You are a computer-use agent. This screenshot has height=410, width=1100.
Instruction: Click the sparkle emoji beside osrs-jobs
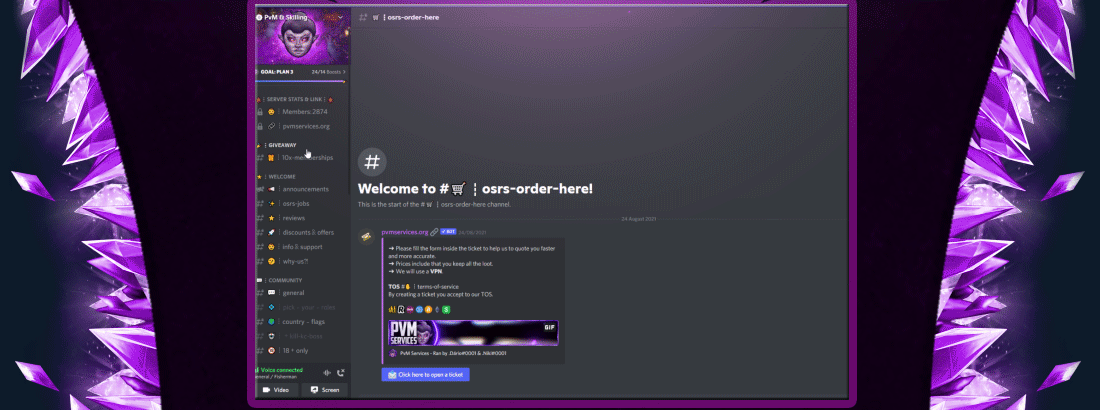[x=271, y=204]
